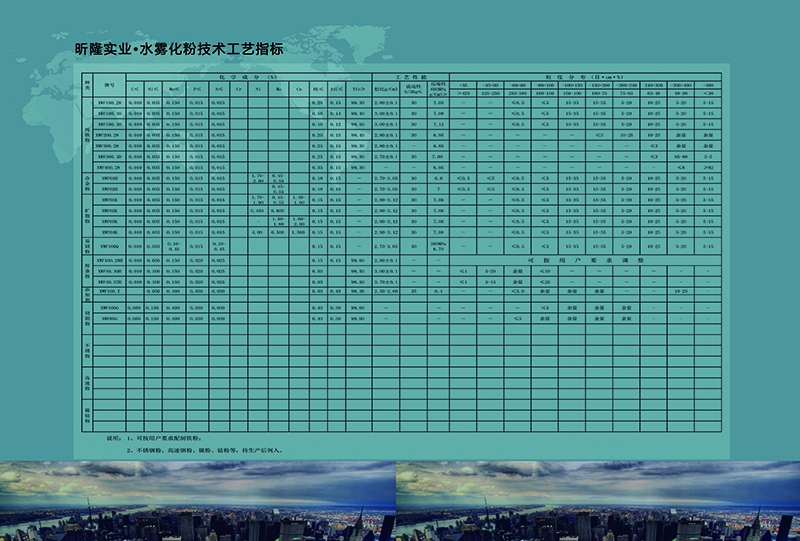The width and height of the screenshot is (800, 541).
Task: Click the 牌号 column header
Action: 109,85
